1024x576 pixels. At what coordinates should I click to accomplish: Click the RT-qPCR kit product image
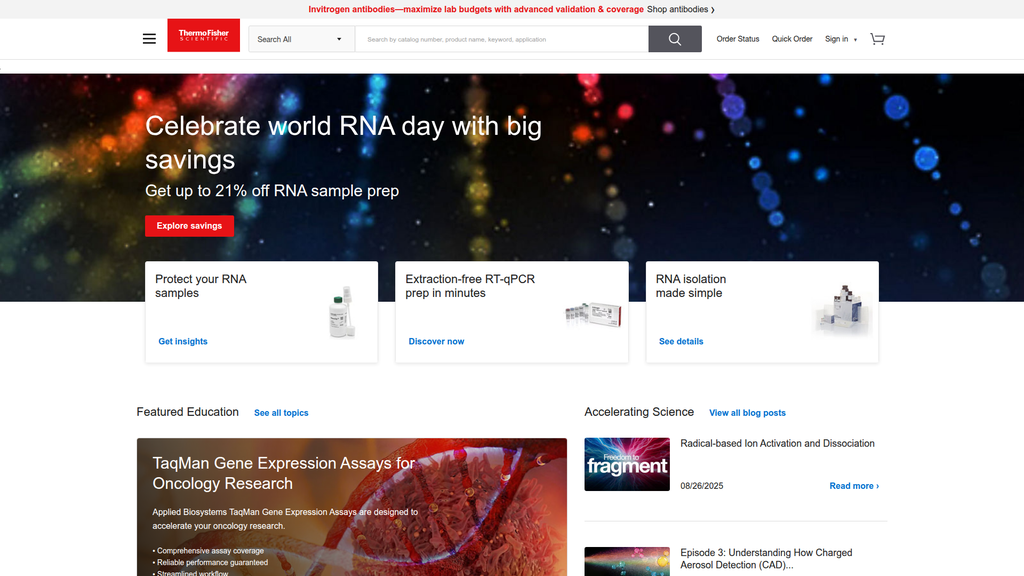point(593,315)
